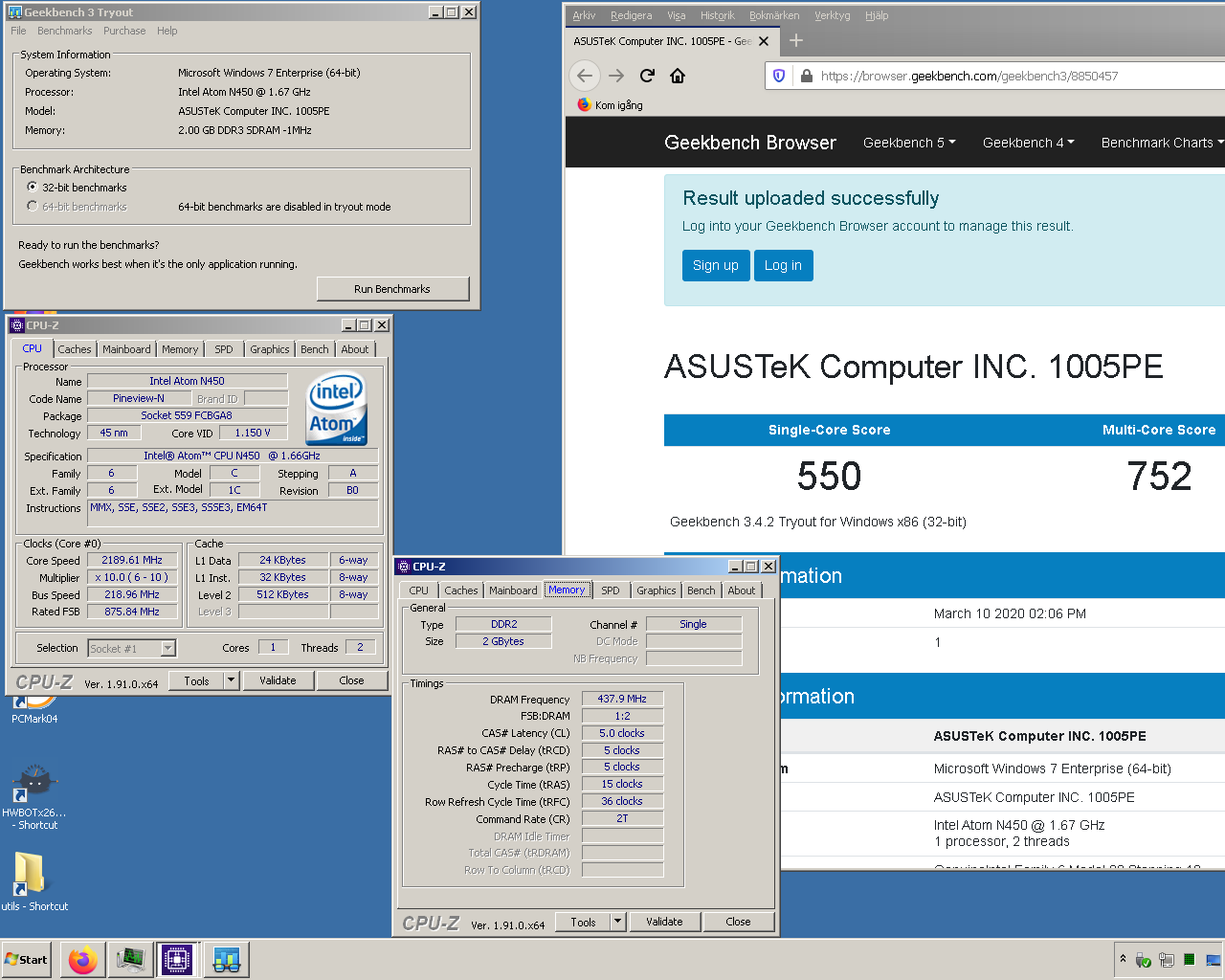Click the Multiplier x 10.0 value field
Viewport: 1225px width, 980px height.
[x=132, y=577]
